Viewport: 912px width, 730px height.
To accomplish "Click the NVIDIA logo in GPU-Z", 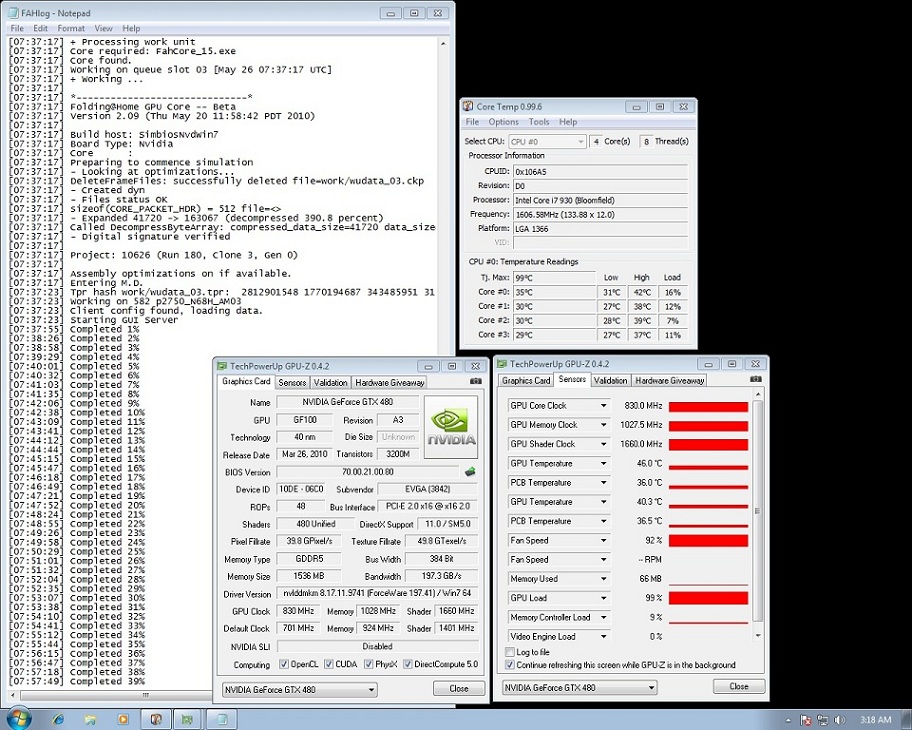I will click(451, 426).
